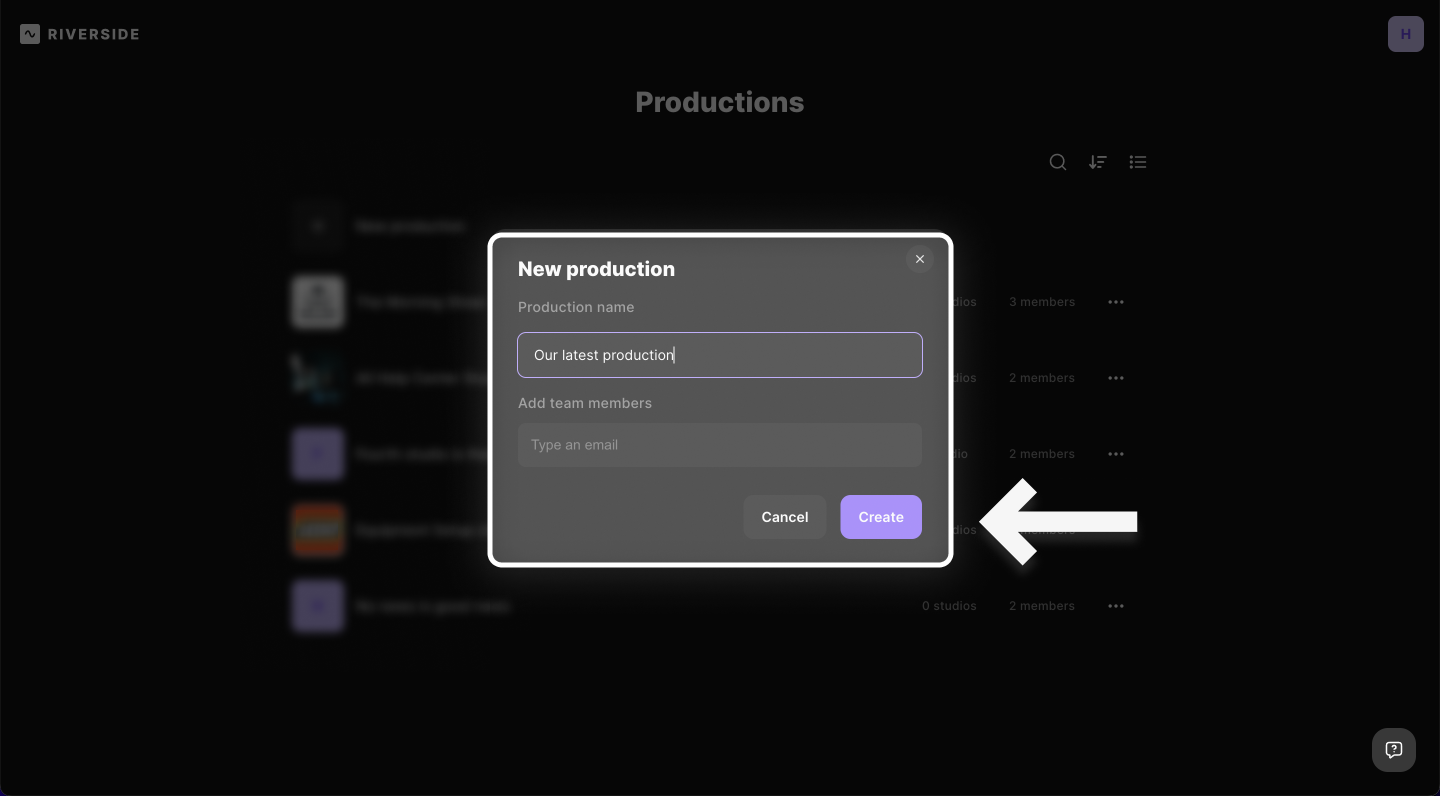Open the three-dot menu on the third production row
The width and height of the screenshot is (1440, 796).
tap(1116, 454)
